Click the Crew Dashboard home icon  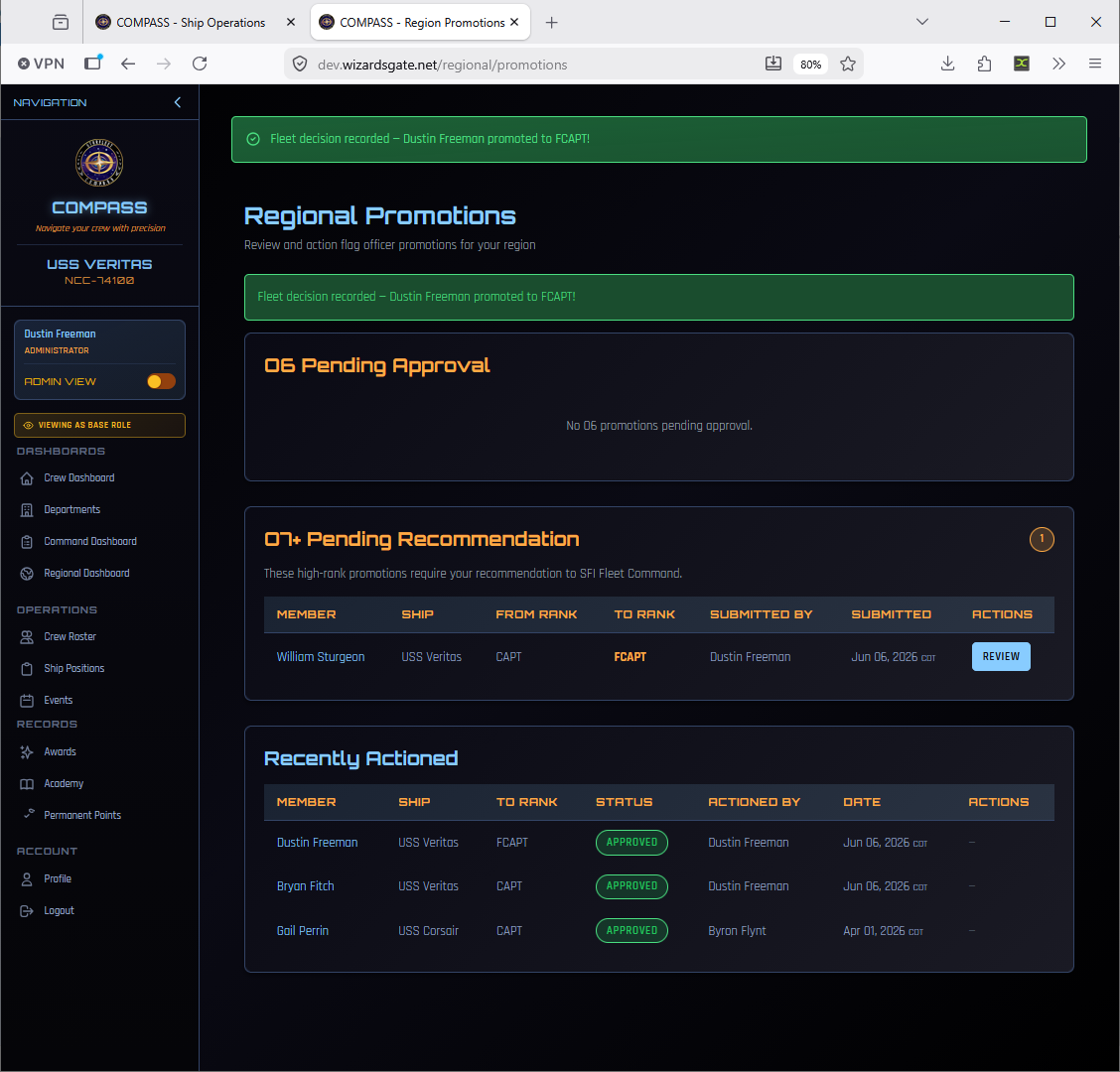(27, 478)
